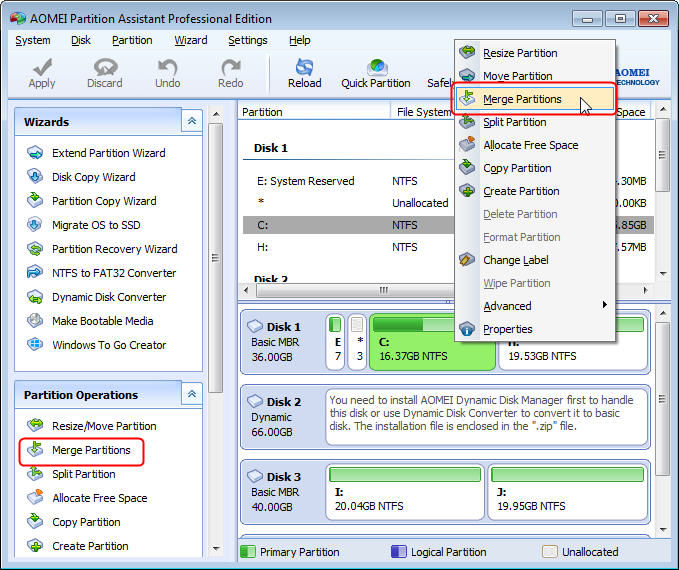
Task: Click Resize/Move Partition sidebar icon
Action: (x=35, y=425)
